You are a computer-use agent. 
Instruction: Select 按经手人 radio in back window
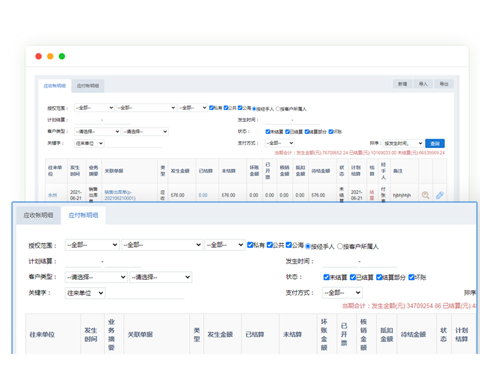click(x=254, y=109)
